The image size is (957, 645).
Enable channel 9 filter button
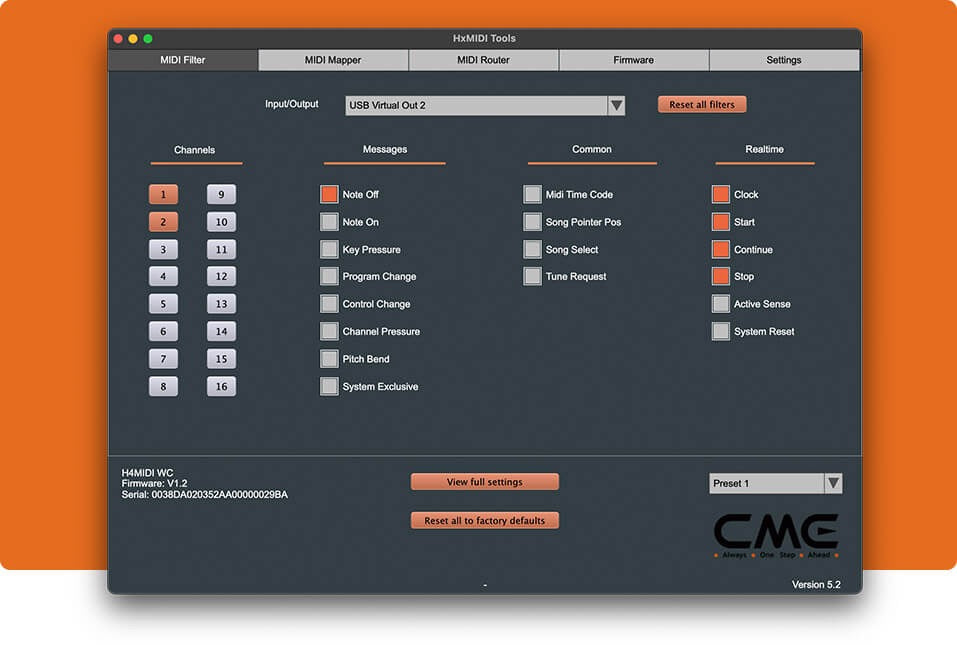[x=221, y=195]
